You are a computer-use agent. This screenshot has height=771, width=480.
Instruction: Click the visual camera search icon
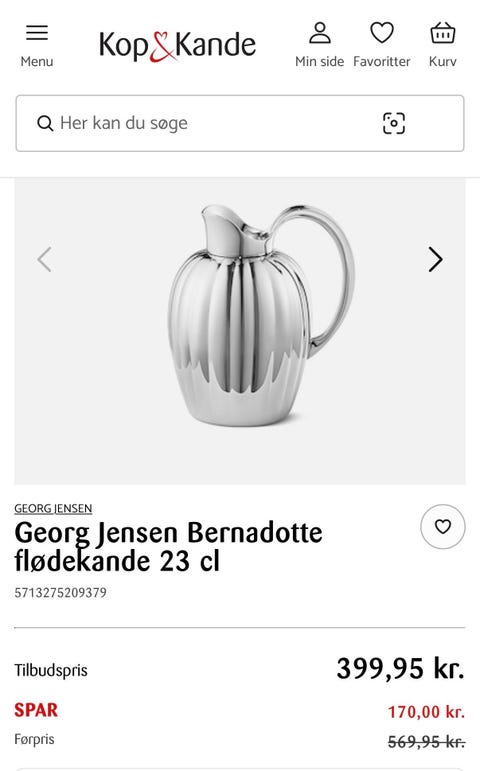tap(394, 123)
